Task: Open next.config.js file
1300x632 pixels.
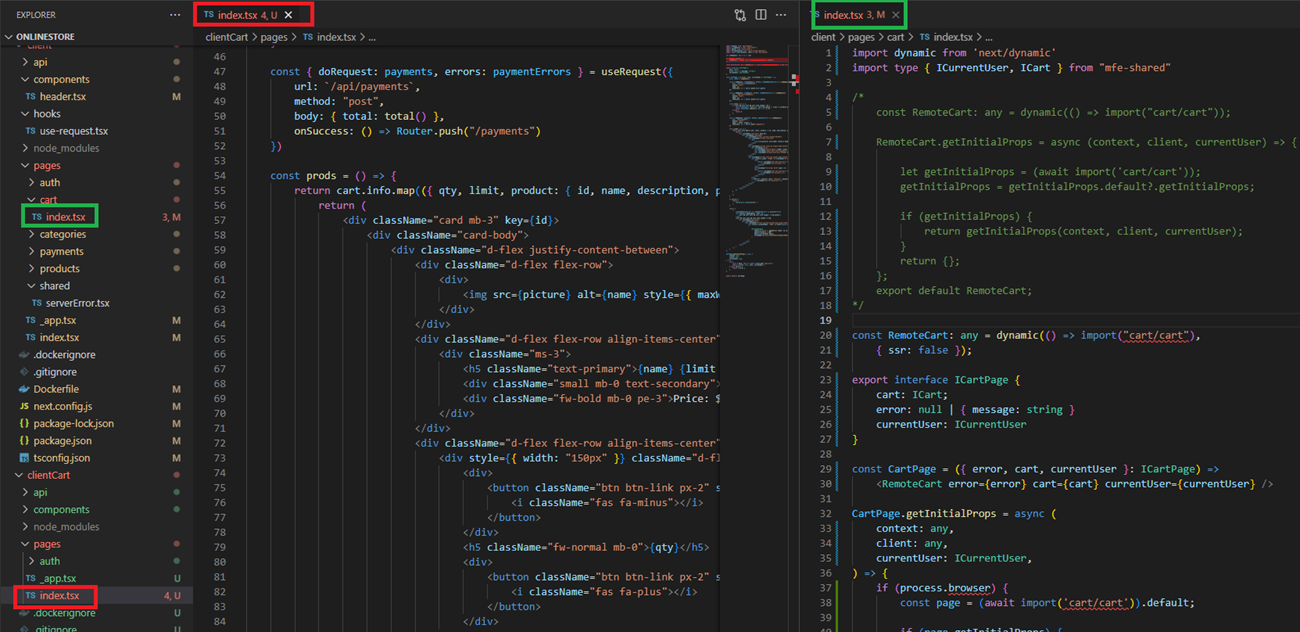Action: click(62, 406)
